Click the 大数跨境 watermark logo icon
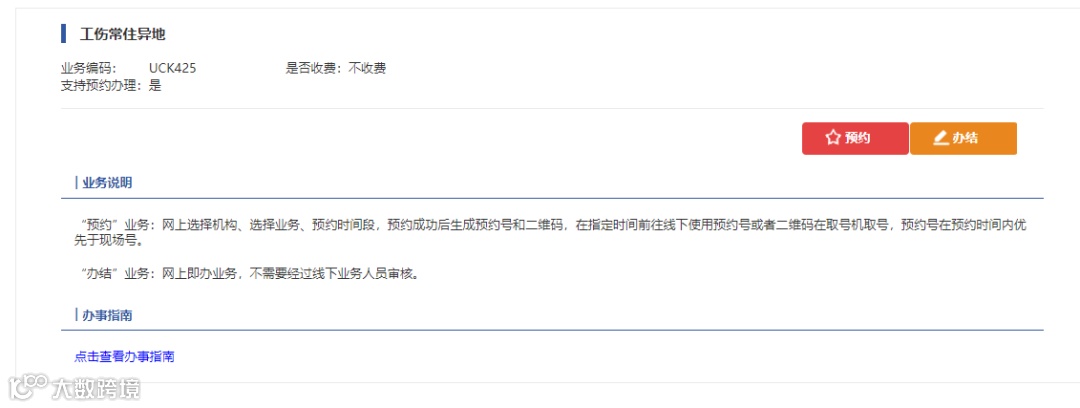Viewport: 1080px width, 408px height. point(28,388)
